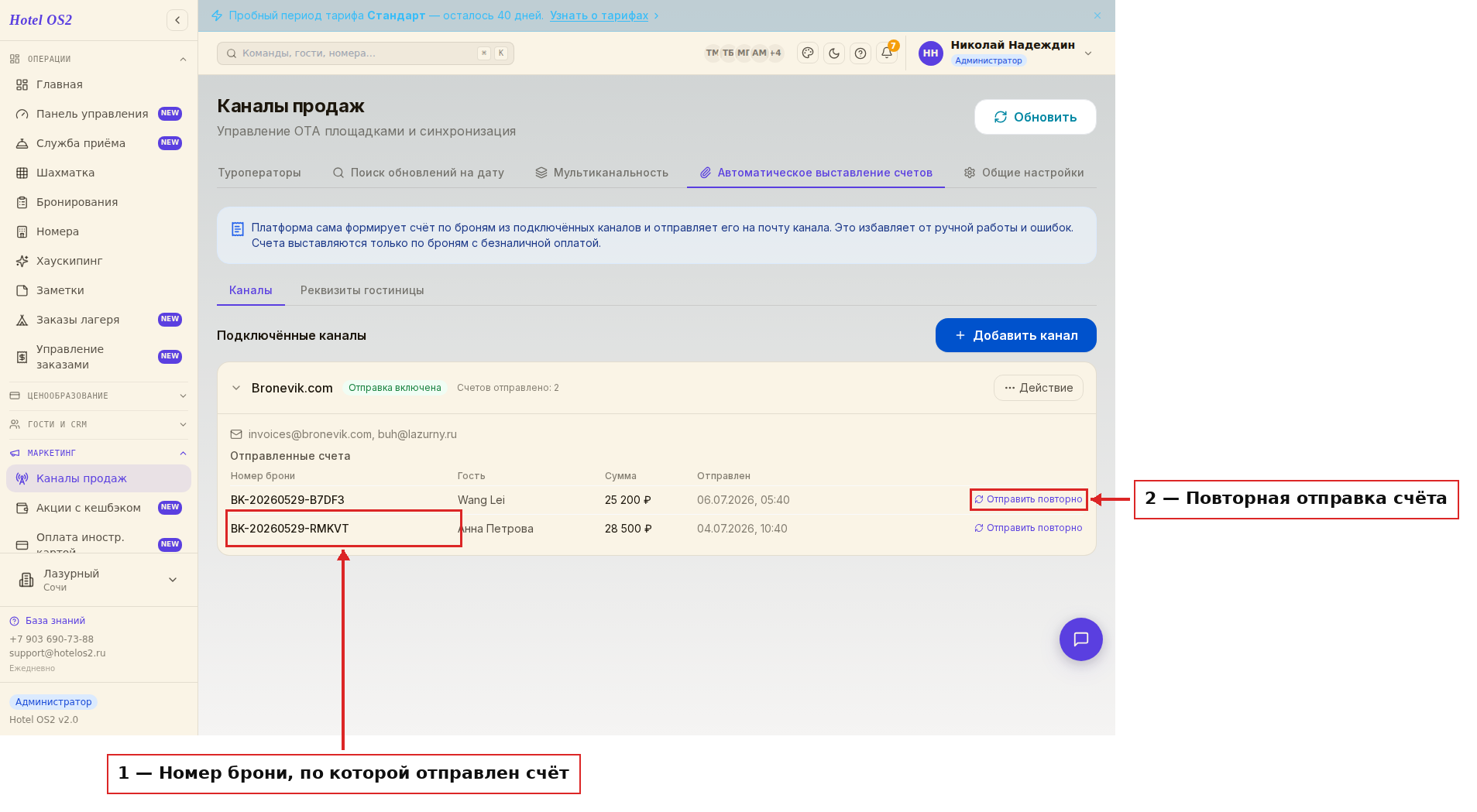Click the 28 500 ₽ amount cell

(628, 529)
